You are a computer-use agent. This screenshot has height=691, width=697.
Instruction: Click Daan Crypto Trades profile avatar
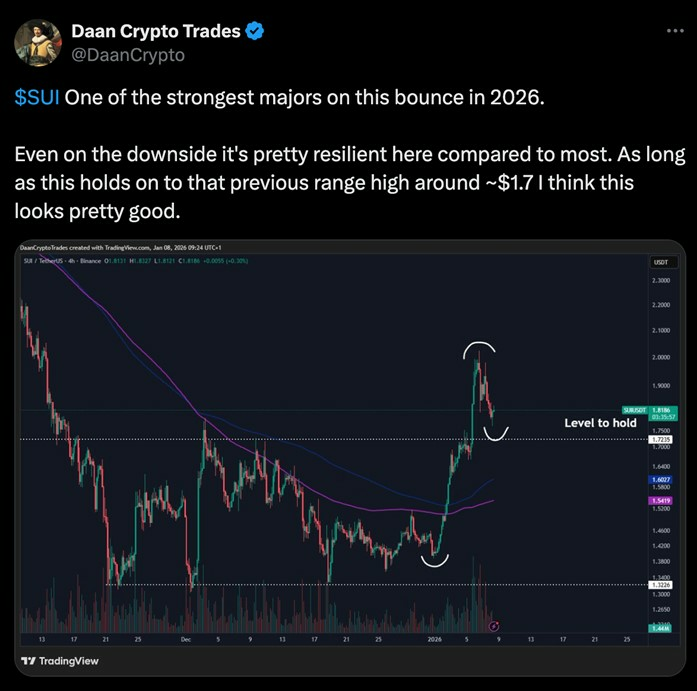click(x=37, y=42)
